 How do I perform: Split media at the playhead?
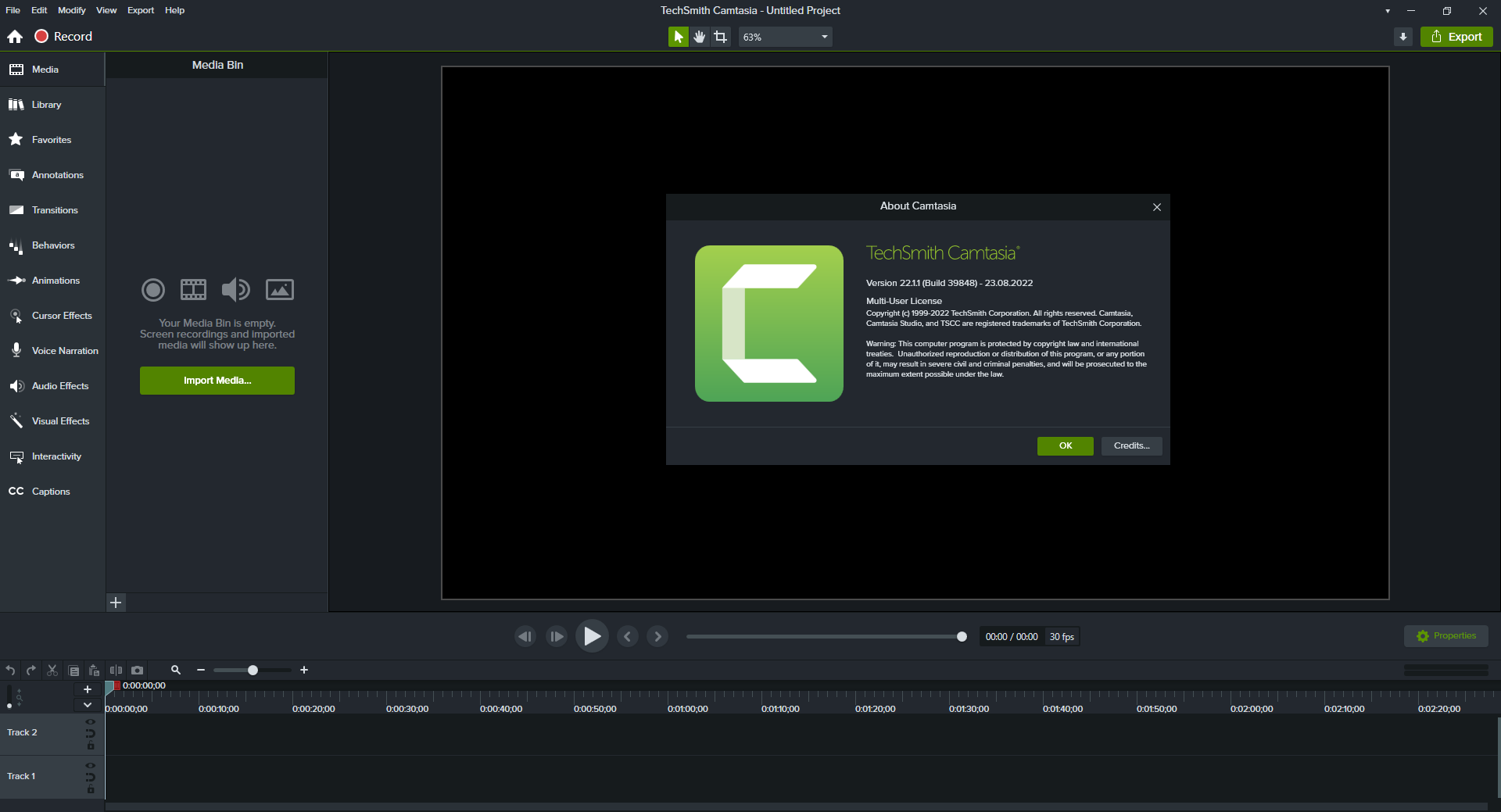(x=116, y=671)
